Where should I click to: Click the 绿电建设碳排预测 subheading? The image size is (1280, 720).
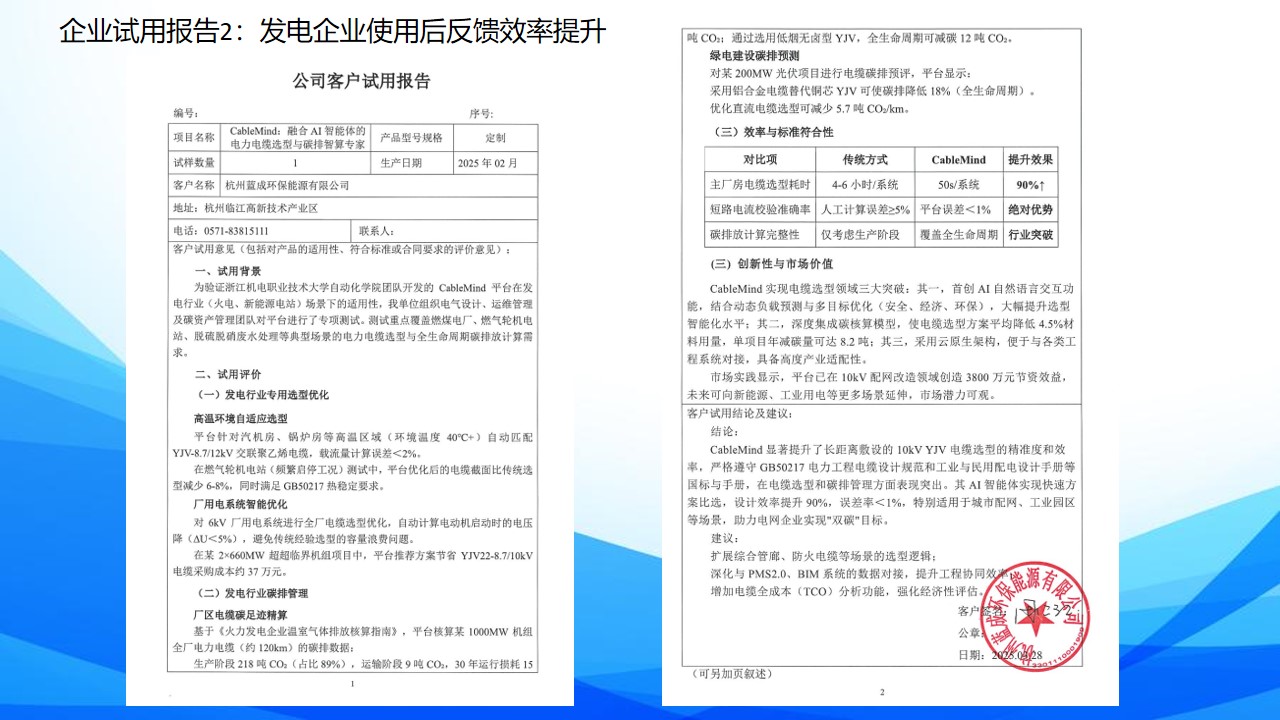pyautogui.click(x=757, y=55)
